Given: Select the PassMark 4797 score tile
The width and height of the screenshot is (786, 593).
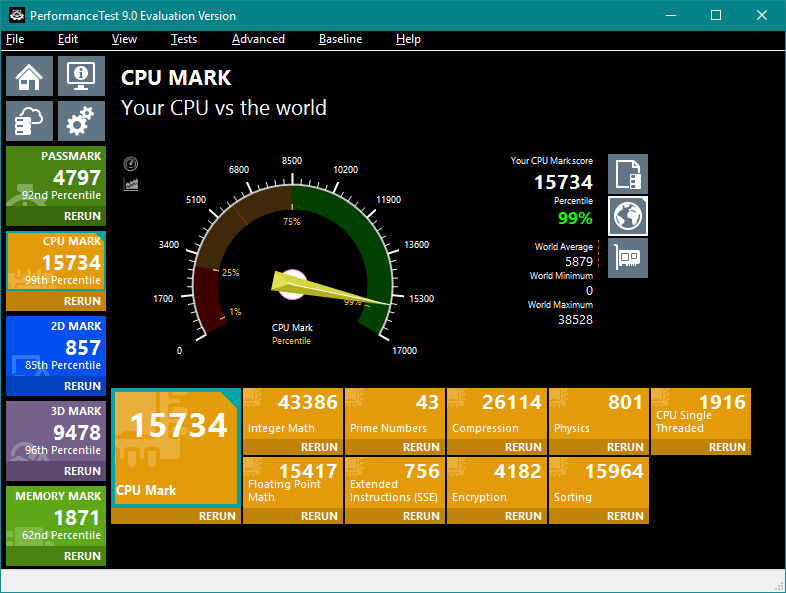Looking at the screenshot, I should [56, 176].
